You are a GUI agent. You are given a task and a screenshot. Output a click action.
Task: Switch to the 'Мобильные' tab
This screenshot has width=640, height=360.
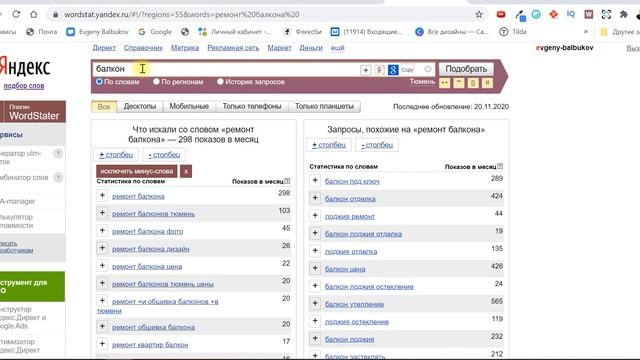[189, 106]
